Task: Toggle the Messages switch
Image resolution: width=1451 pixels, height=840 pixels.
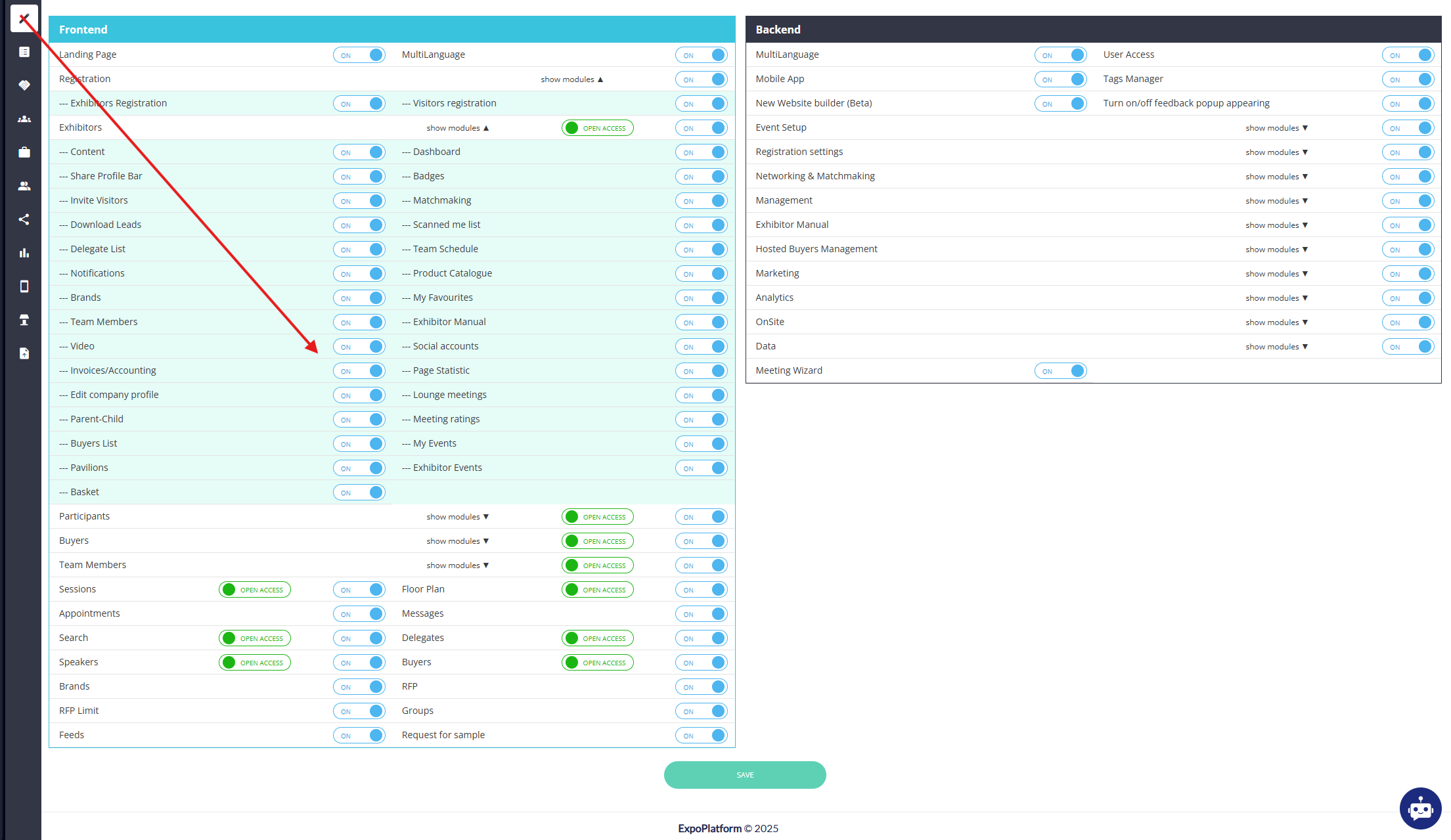Action: [x=701, y=614]
